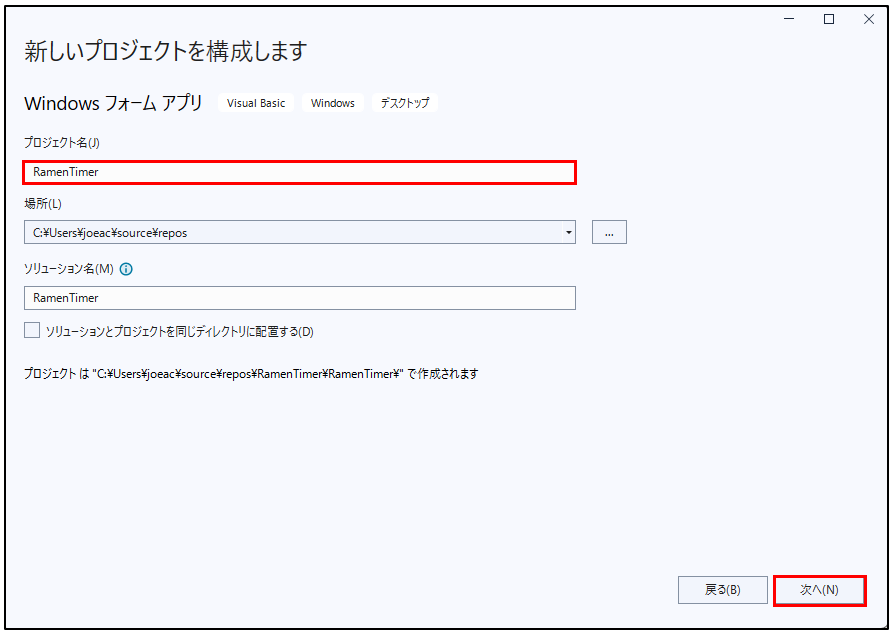The width and height of the screenshot is (895, 633).
Task: Click the browse "..." button for location
Action: [x=609, y=232]
